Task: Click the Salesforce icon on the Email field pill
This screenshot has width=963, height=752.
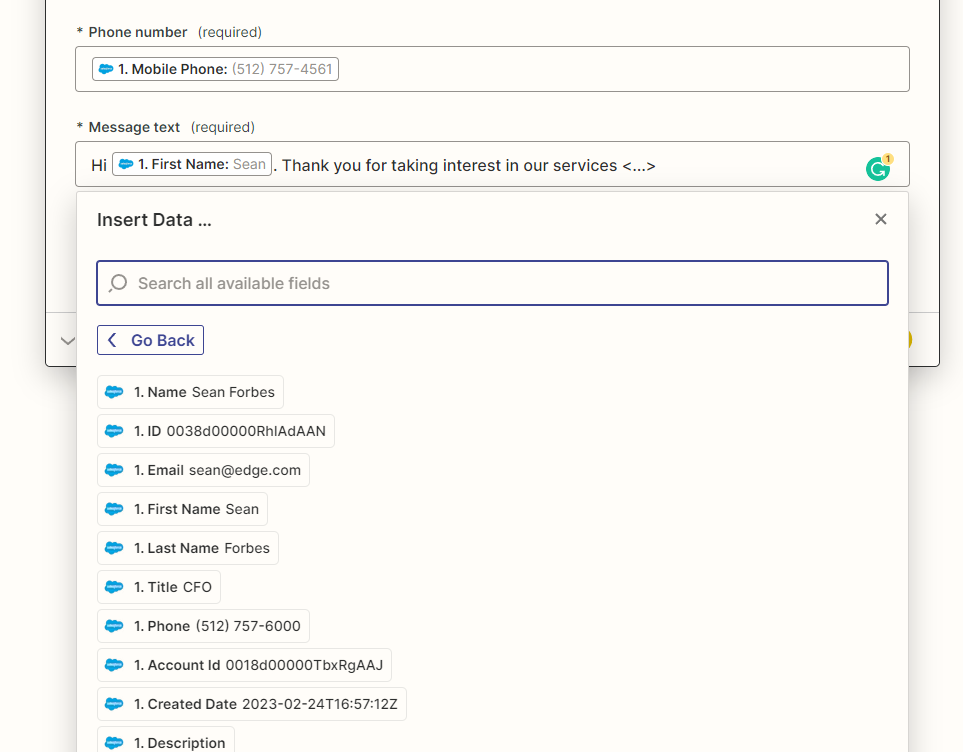Action: 114,469
